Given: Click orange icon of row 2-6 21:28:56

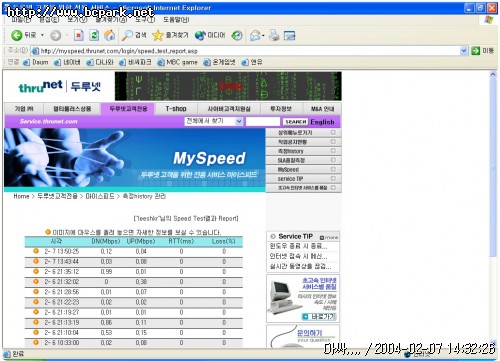Looking at the screenshot, I should click(36, 292).
